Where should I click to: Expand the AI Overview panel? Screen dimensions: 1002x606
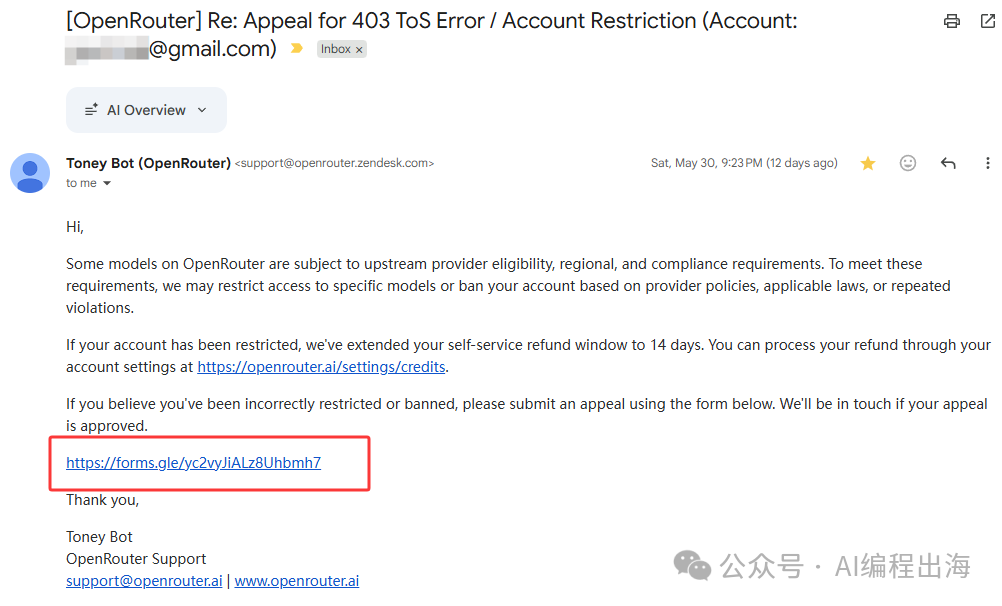(146, 110)
